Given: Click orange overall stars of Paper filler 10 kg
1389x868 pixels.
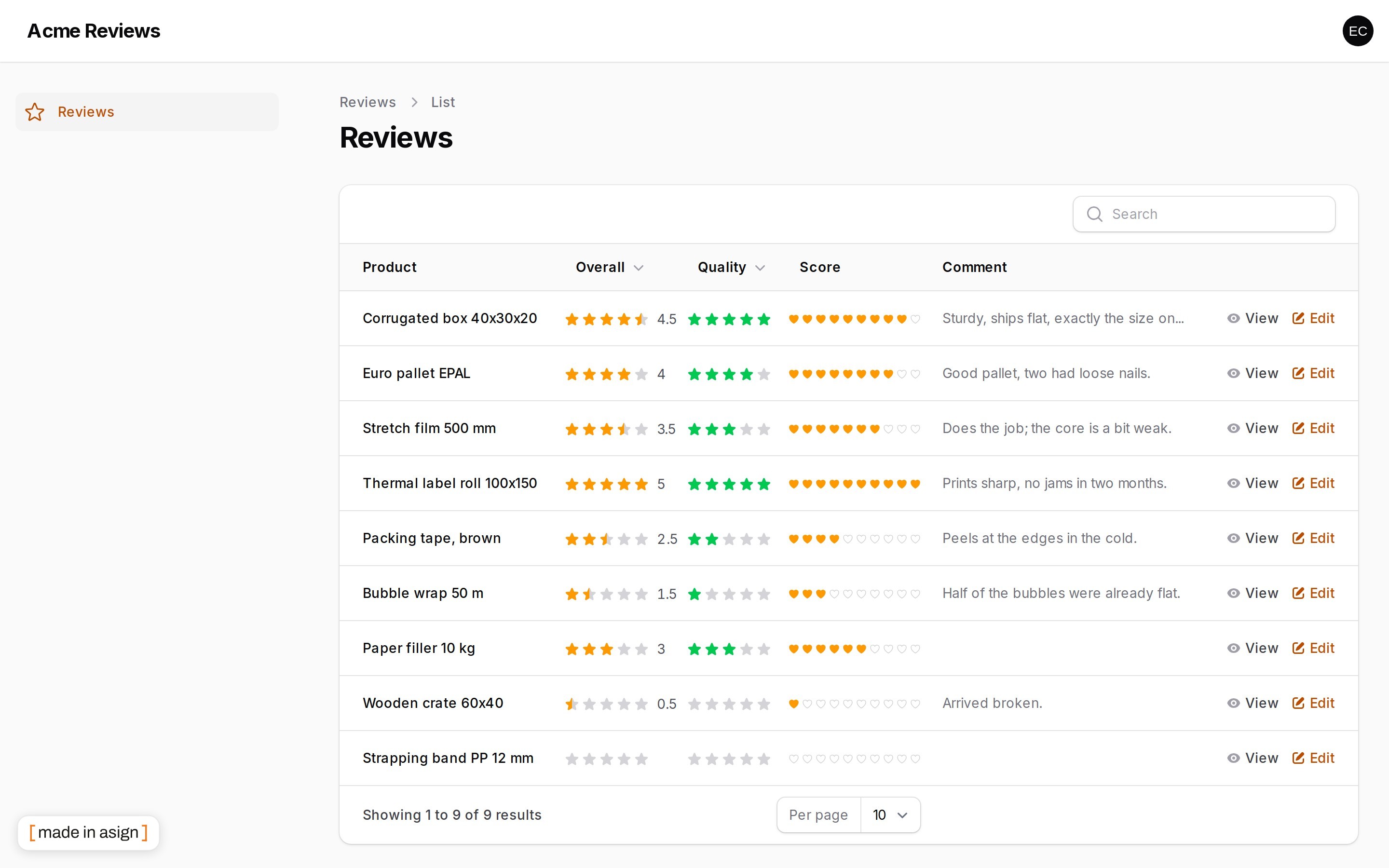Looking at the screenshot, I should click(x=606, y=649).
